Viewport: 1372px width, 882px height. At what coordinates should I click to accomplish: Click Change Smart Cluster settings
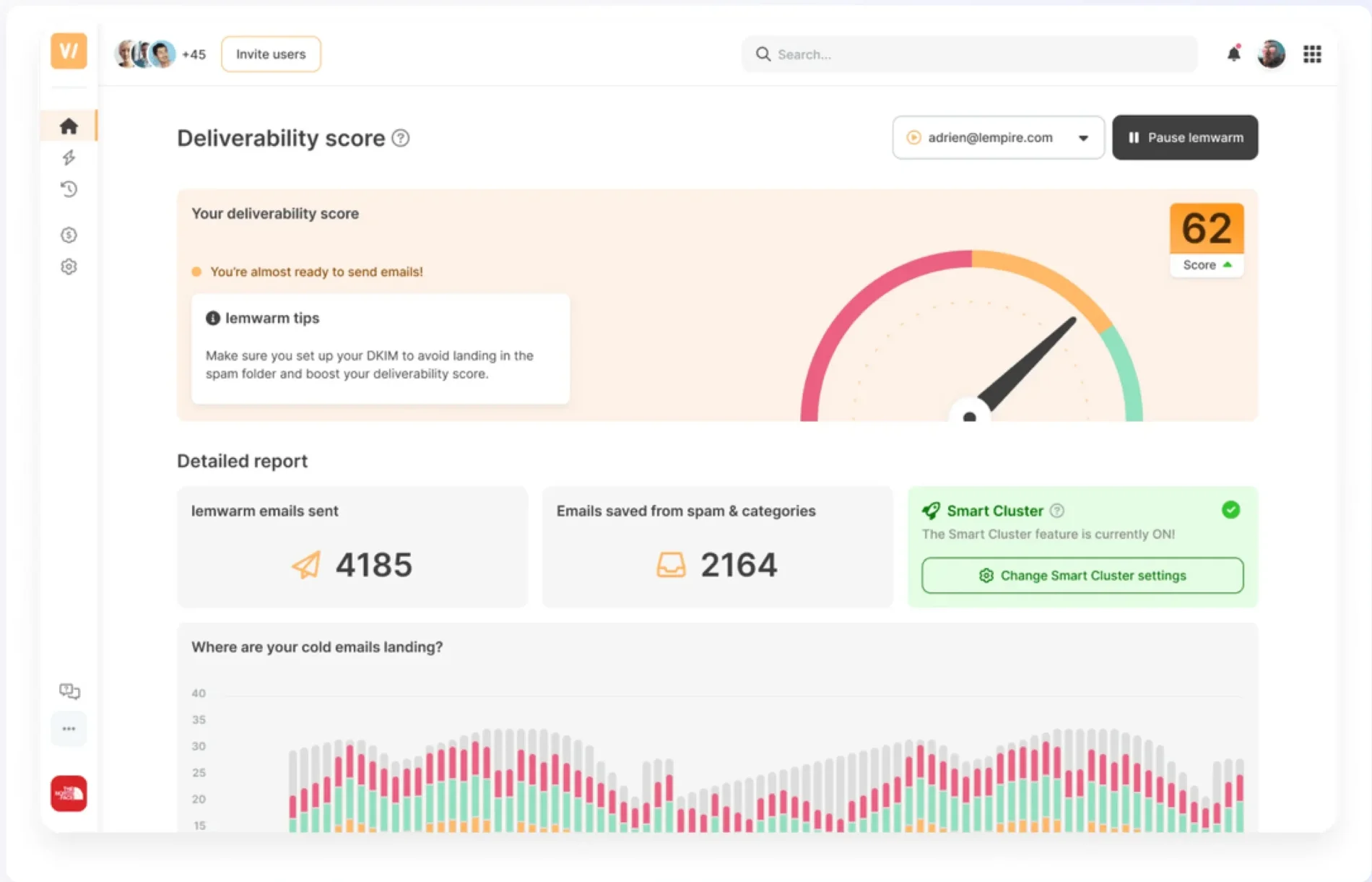[1082, 576]
